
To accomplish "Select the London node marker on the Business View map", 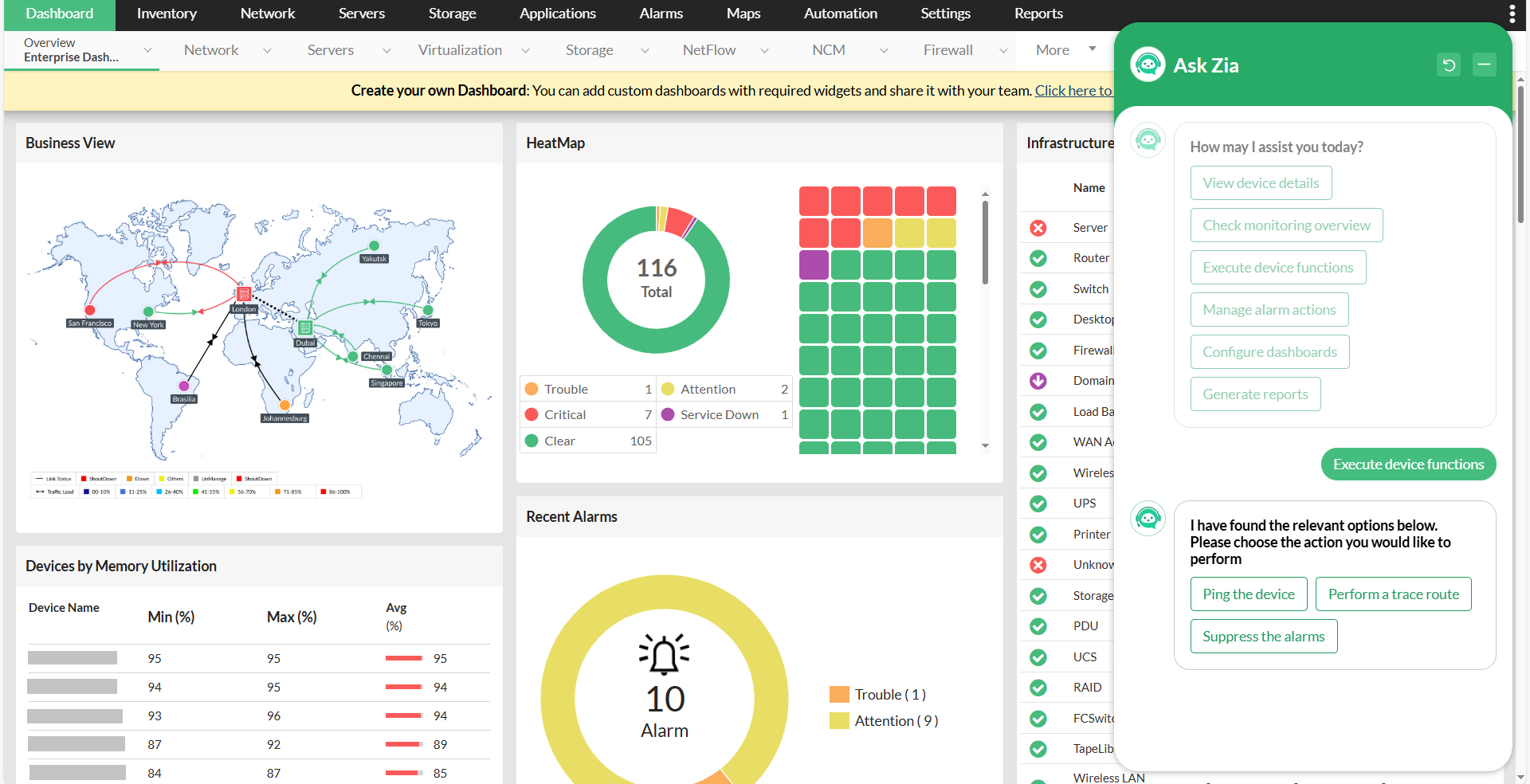I will click(244, 295).
